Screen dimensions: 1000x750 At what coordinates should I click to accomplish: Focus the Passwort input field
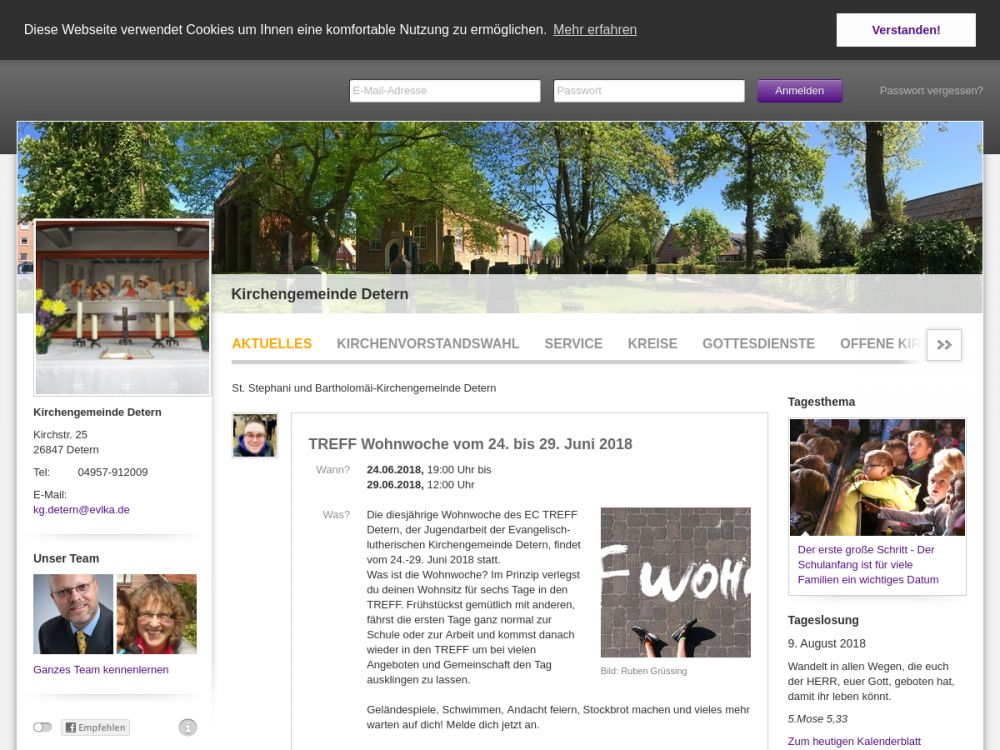tap(649, 91)
